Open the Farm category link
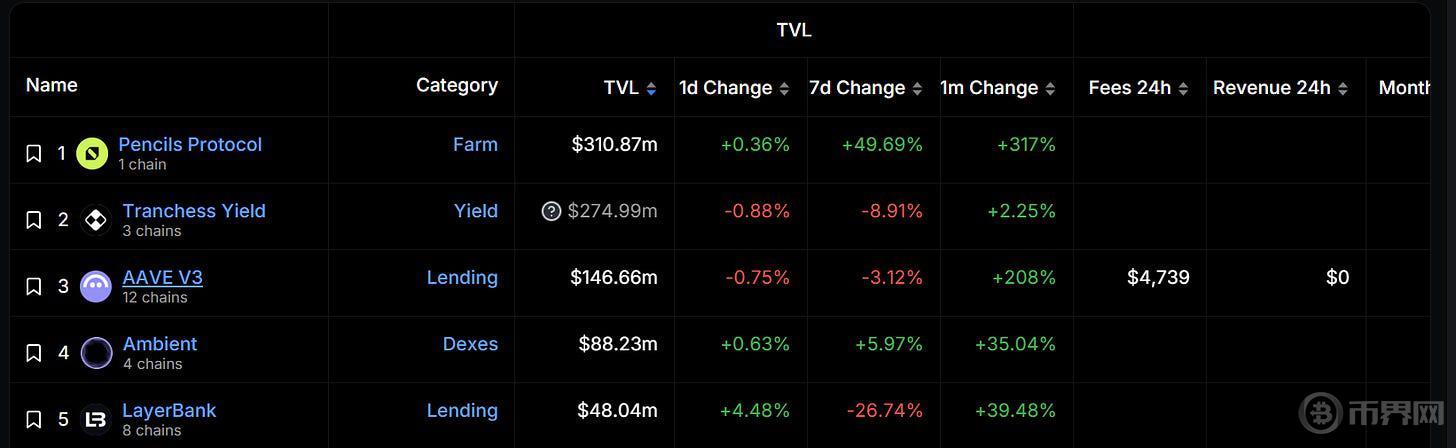The width and height of the screenshot is (1456, 448). (475, 144)
